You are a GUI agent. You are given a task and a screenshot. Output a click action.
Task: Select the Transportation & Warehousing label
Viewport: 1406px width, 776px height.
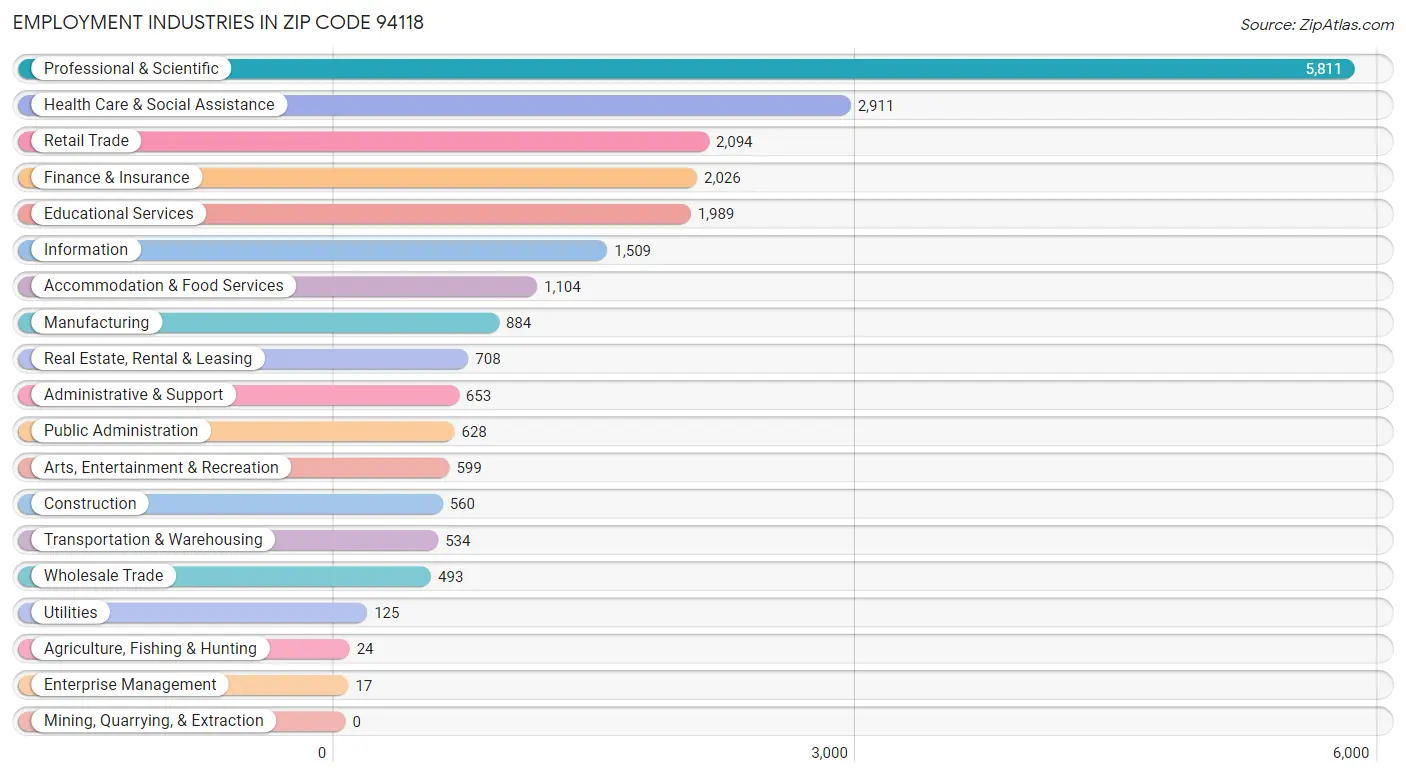coord(153,540)
